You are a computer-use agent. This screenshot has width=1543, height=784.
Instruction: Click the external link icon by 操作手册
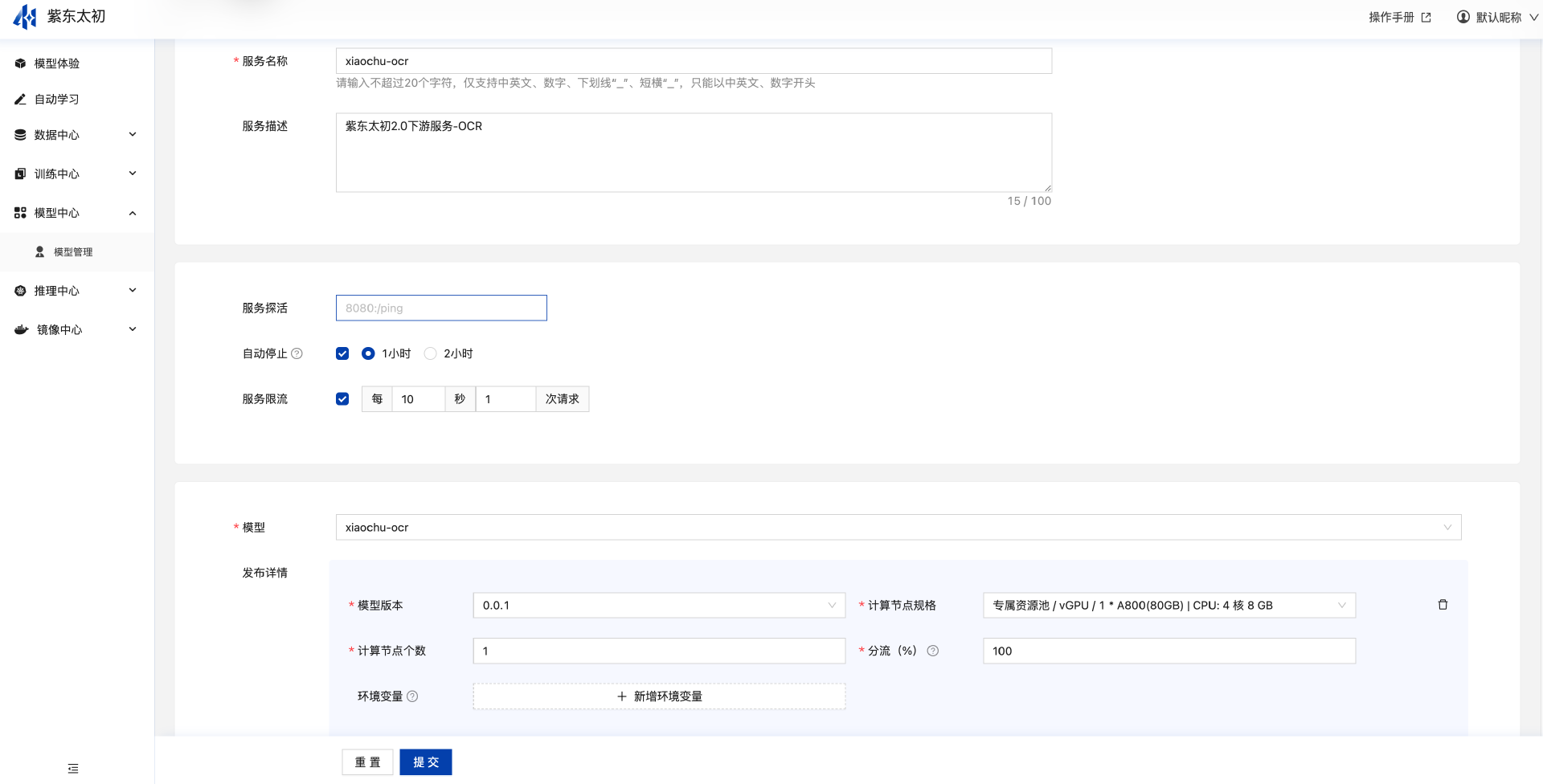point(1426,18)
